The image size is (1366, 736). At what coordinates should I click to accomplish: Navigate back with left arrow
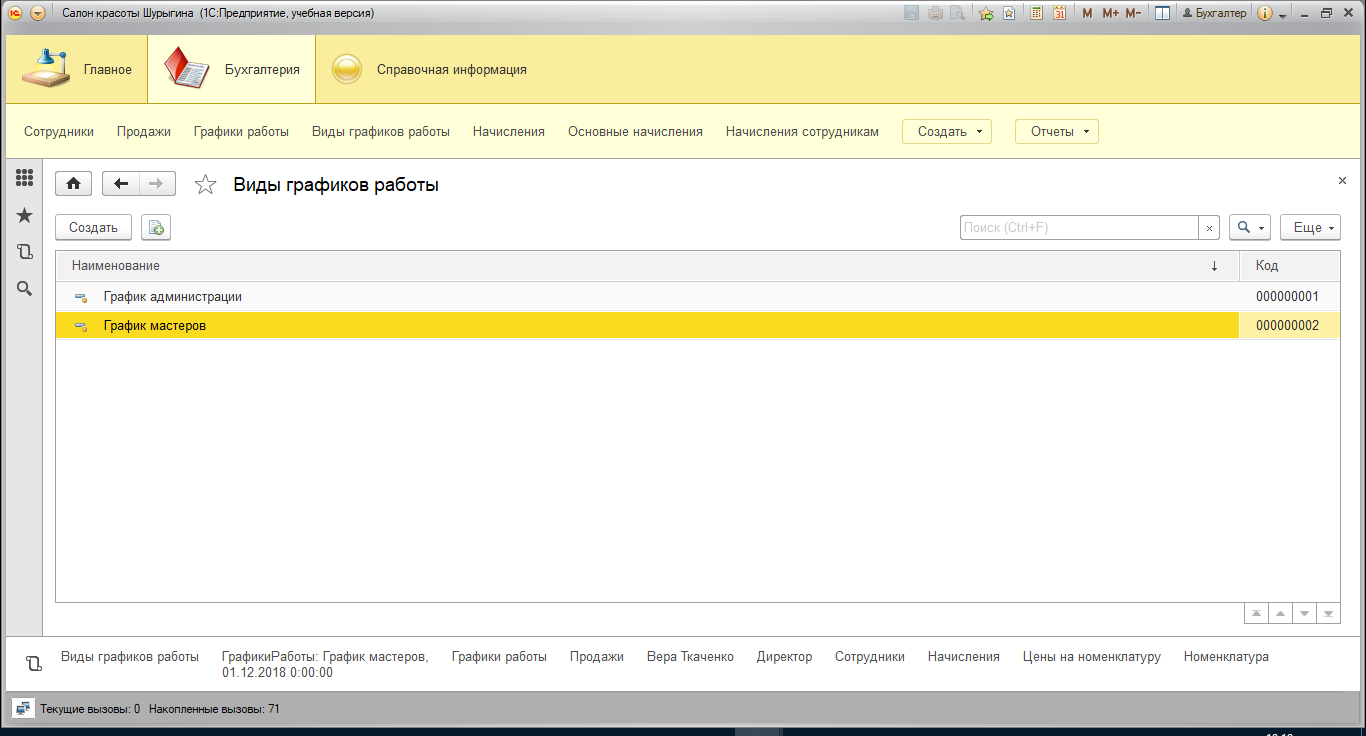click(121, 184)
